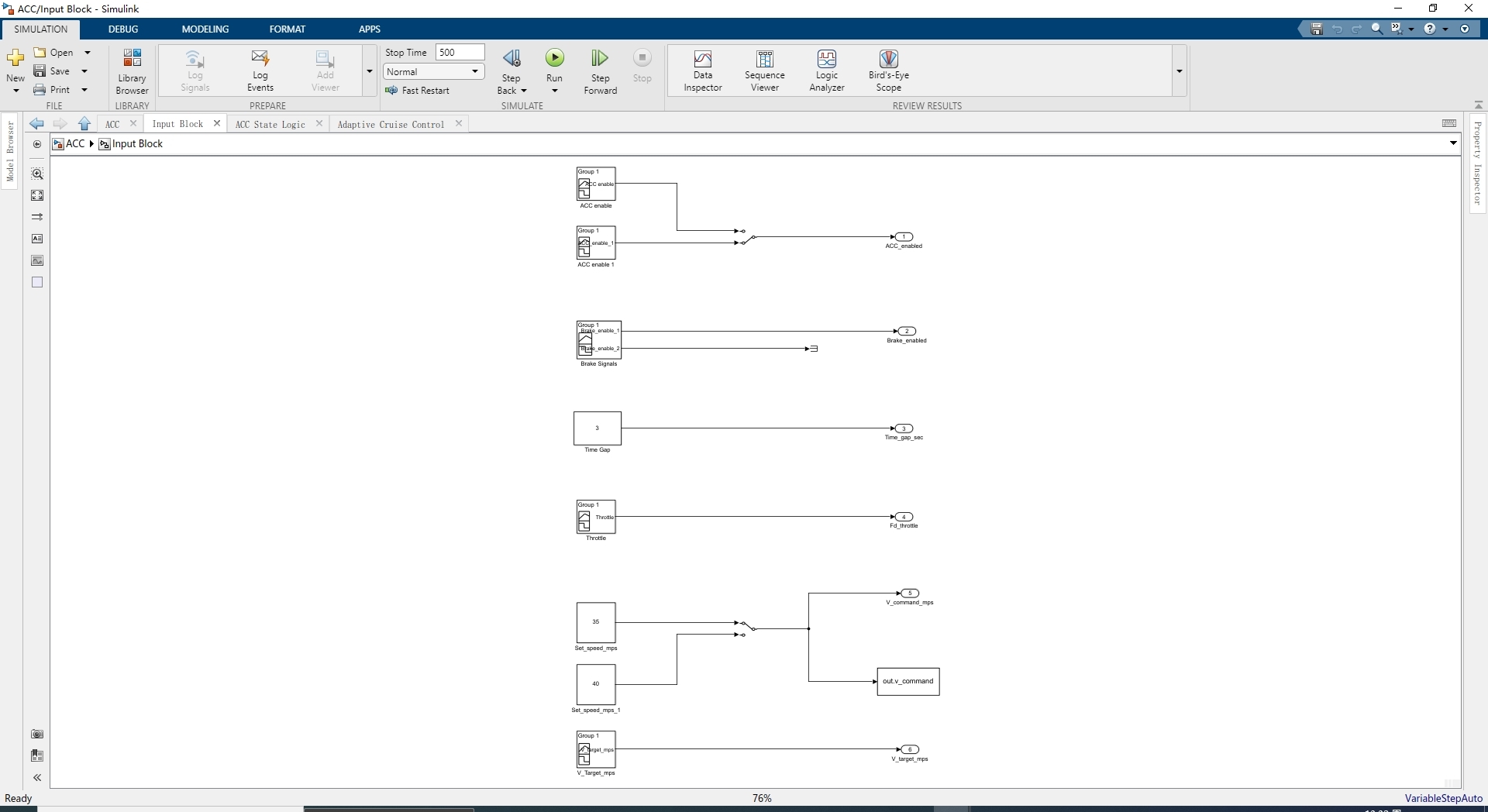The height and width of the screenshot is (812, 1488).
Task: Click the quick-access Search magnifier icon
Action: point(1377,29)
